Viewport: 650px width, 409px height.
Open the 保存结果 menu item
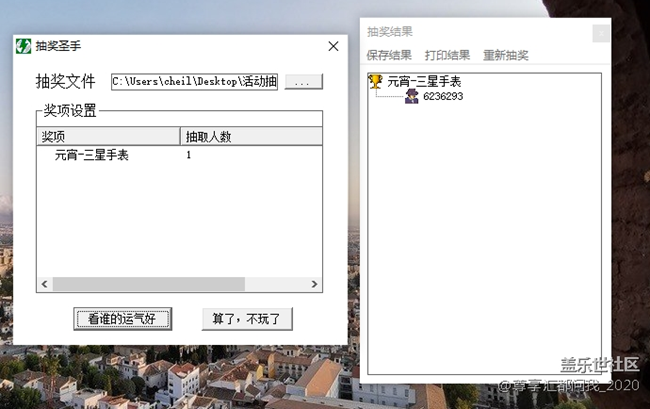(389, 55)
